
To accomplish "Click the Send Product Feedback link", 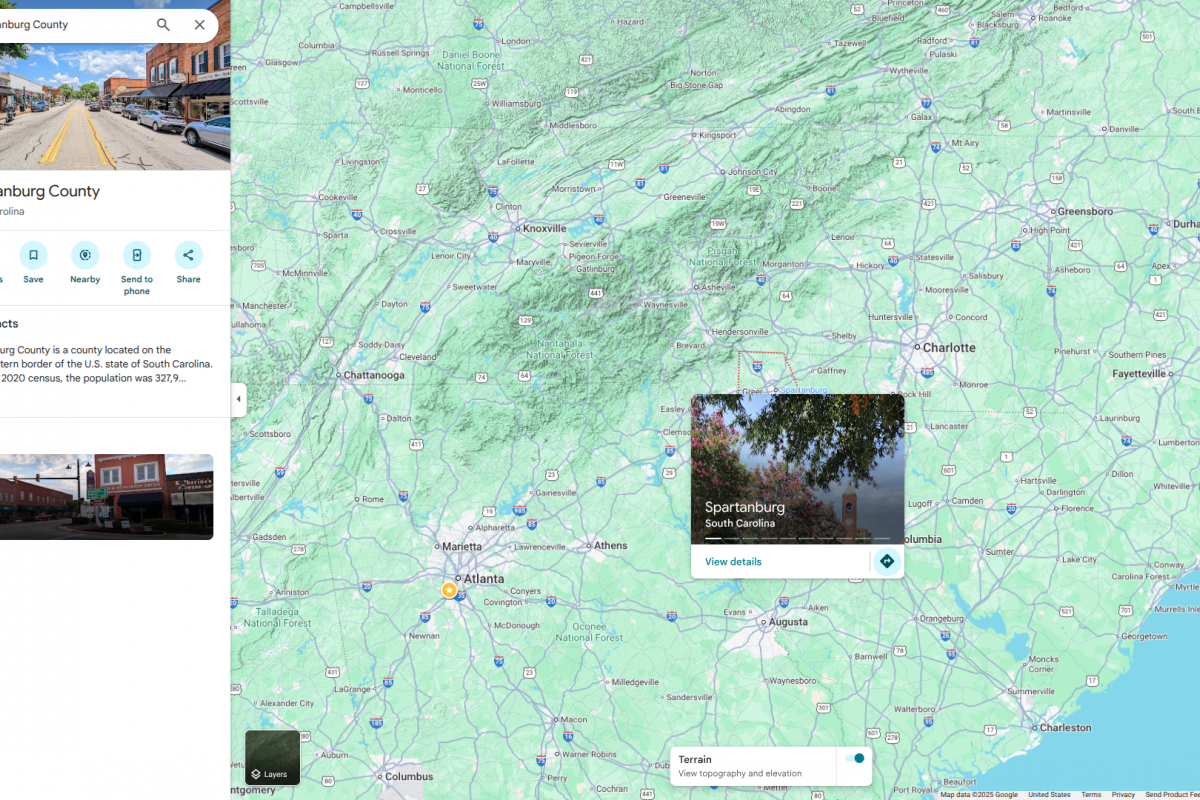I will 1172,795.
